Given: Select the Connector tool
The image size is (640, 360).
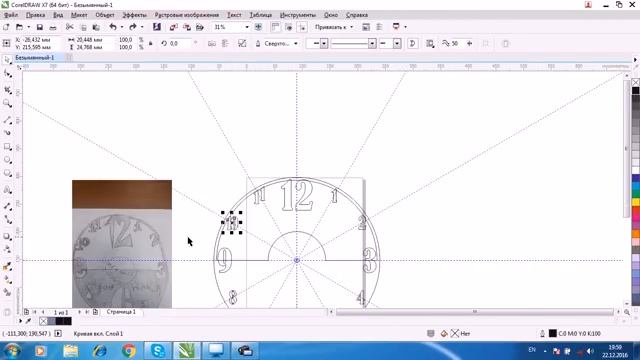Looking at the screenshot, I should coord(7,220).
